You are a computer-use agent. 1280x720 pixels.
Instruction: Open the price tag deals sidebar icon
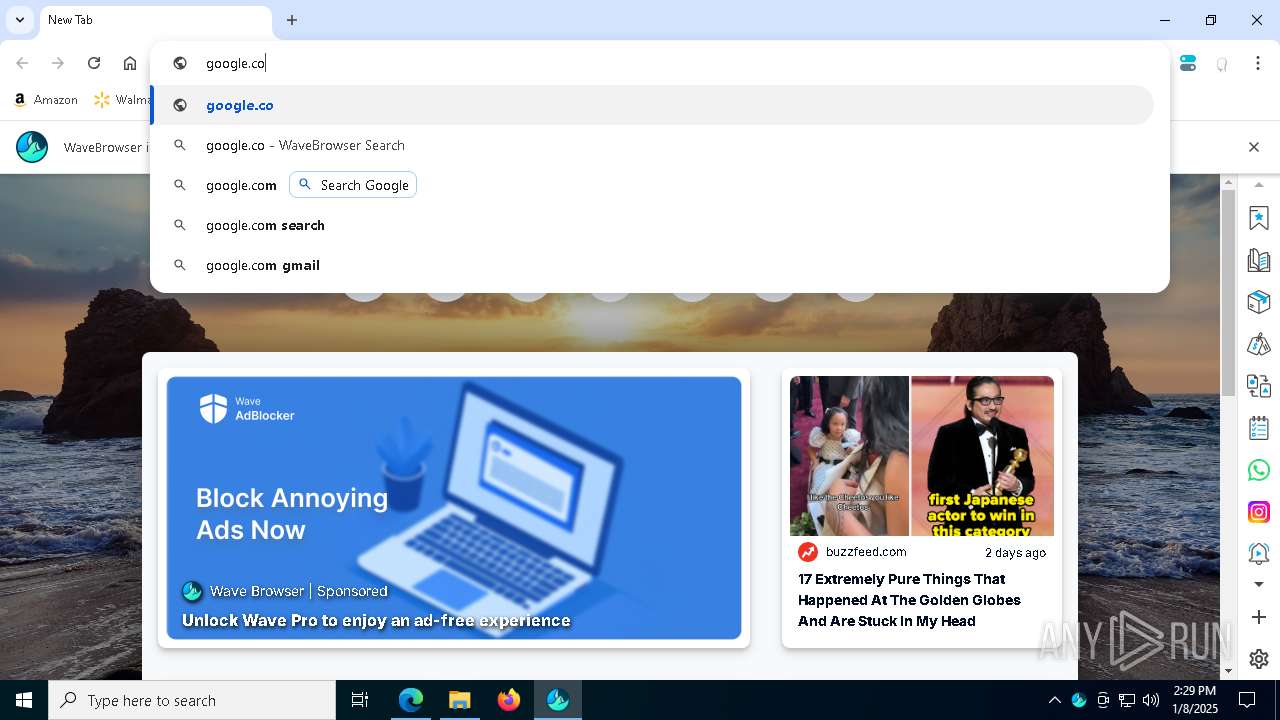click(1259, 344)
